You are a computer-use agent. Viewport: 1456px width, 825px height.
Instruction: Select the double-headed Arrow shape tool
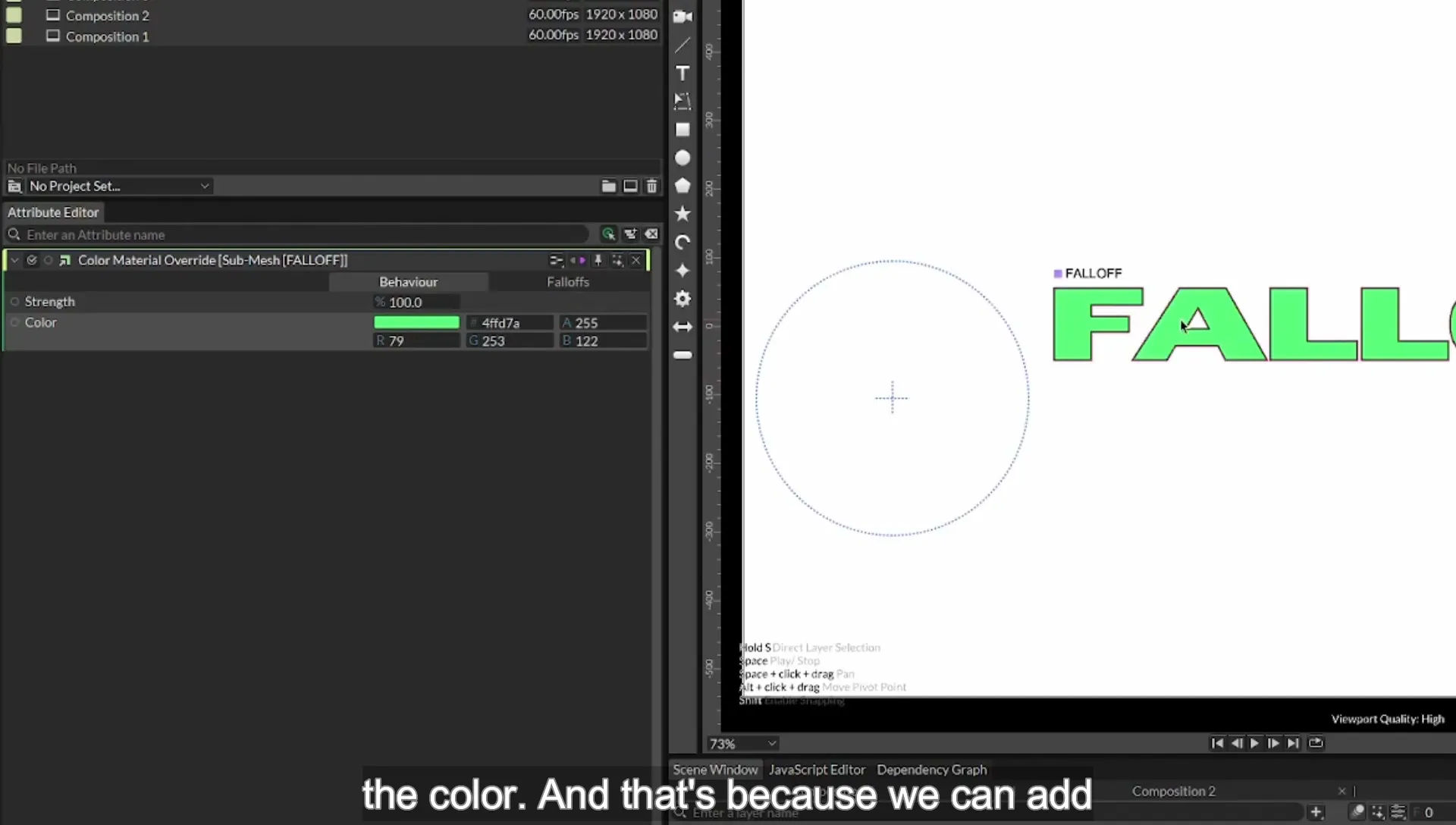(682, 327)
